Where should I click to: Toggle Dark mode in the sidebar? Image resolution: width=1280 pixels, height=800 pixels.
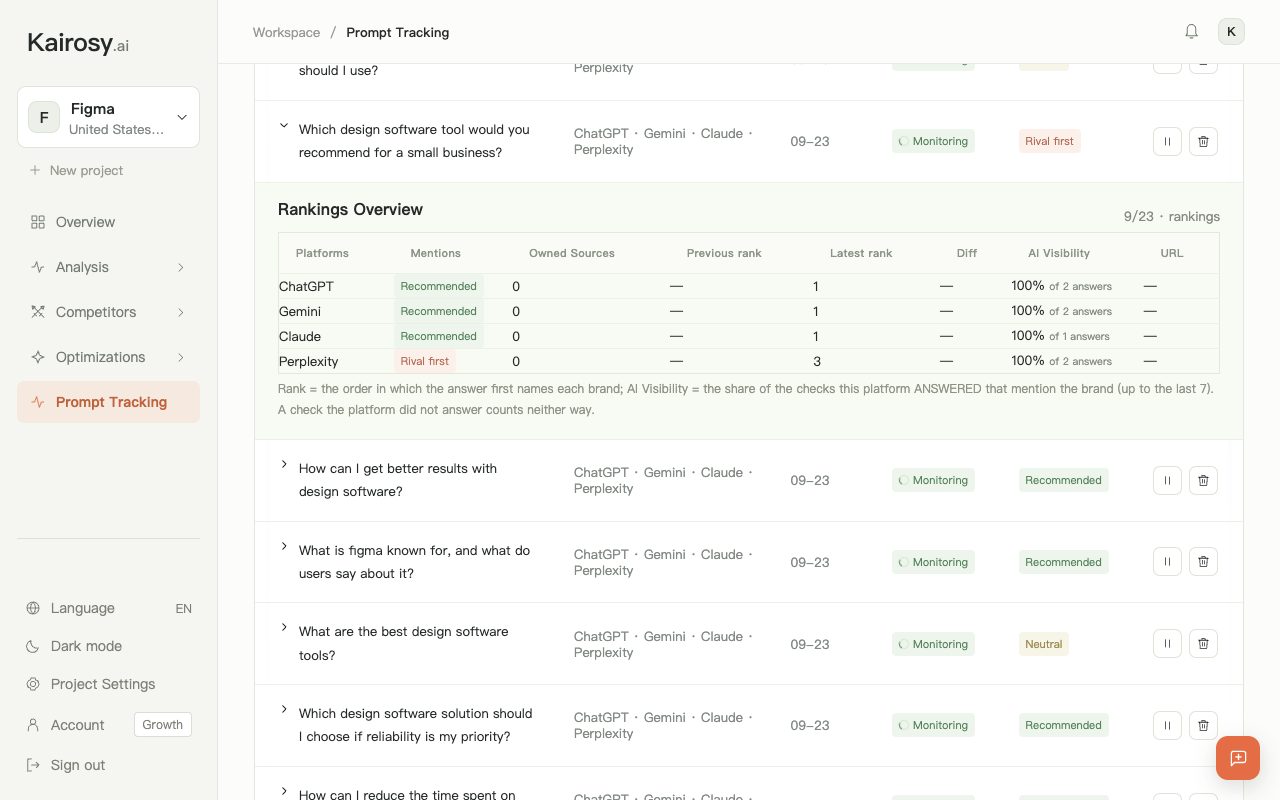[108, 646]
